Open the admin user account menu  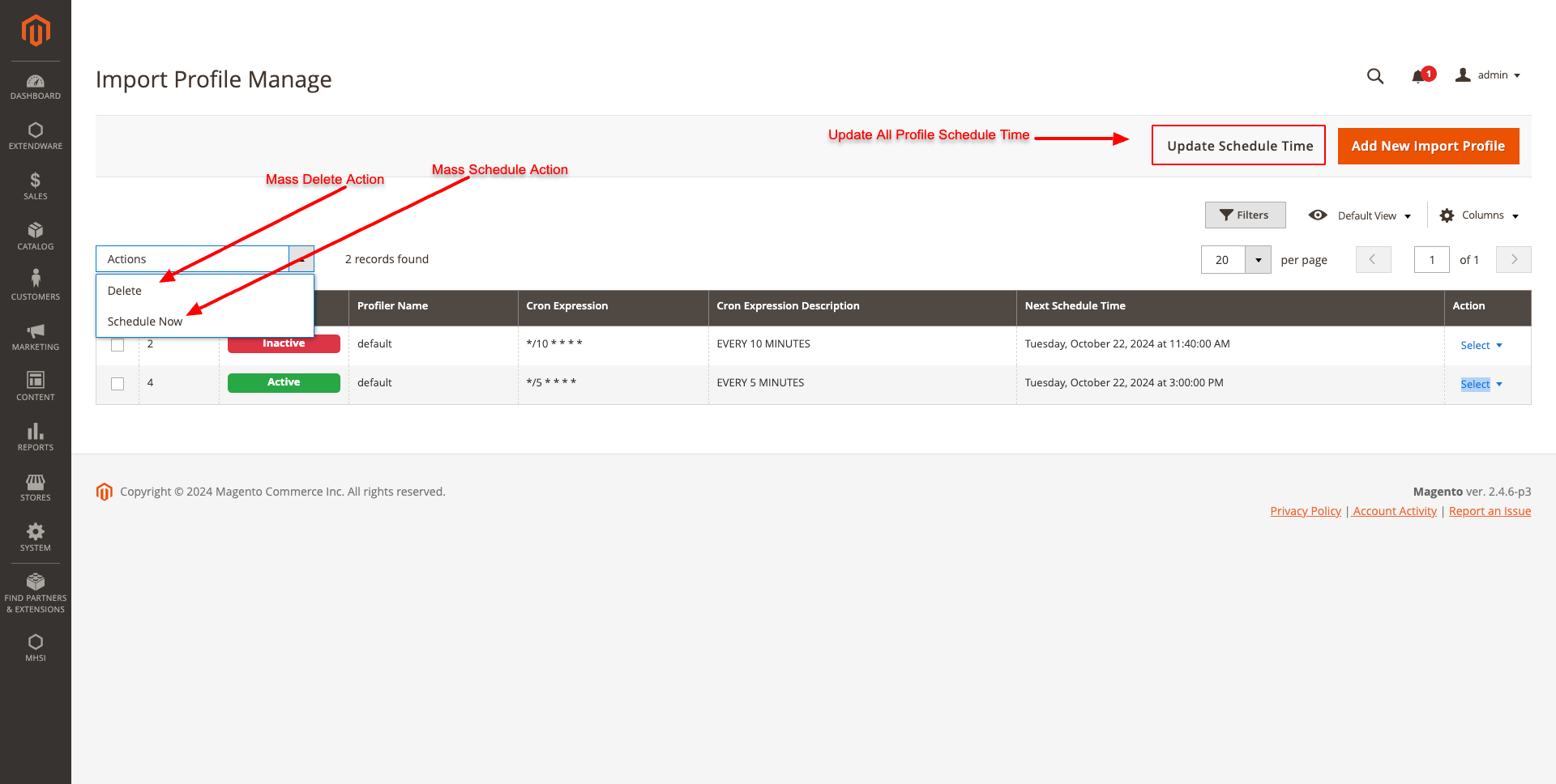[1488, 75]
